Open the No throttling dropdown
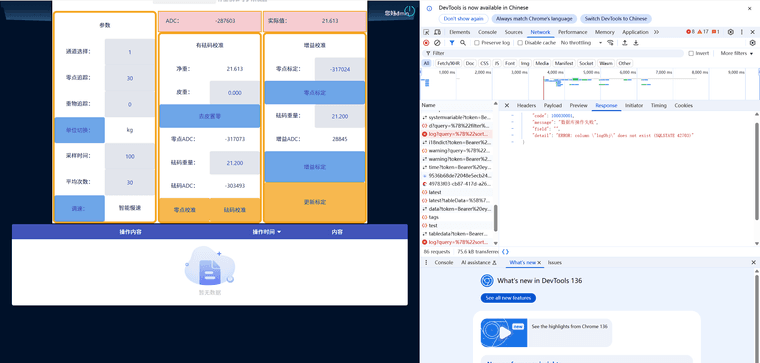 point(581,43)
